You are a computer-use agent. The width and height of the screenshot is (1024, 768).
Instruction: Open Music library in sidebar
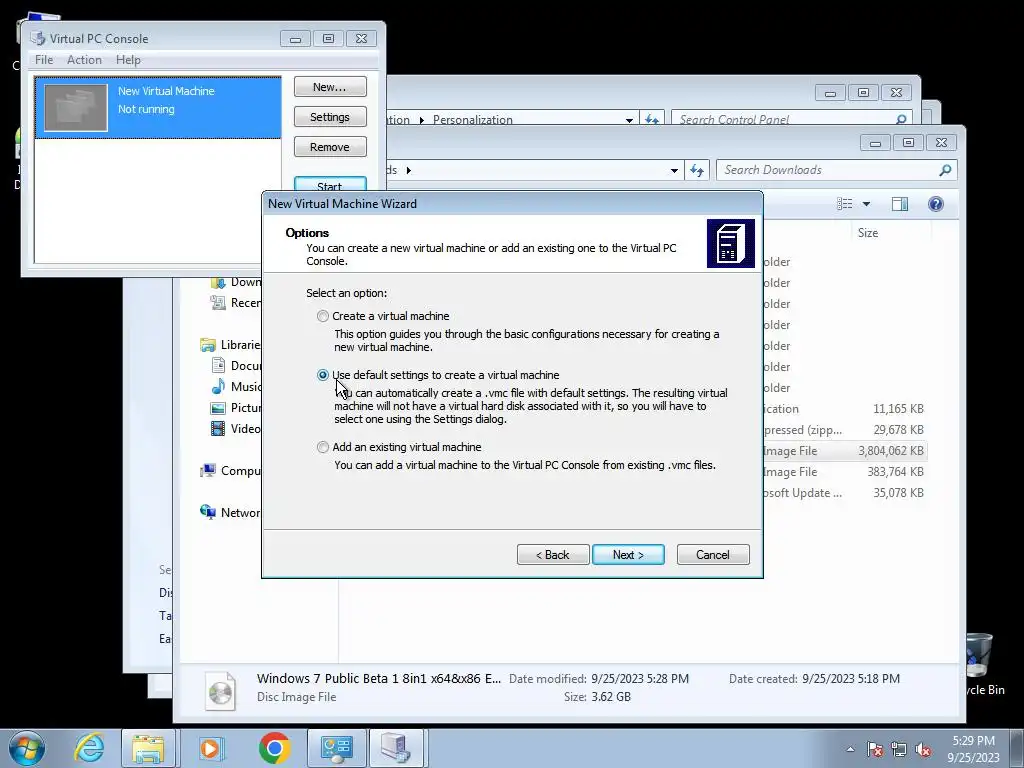point(236,387)
